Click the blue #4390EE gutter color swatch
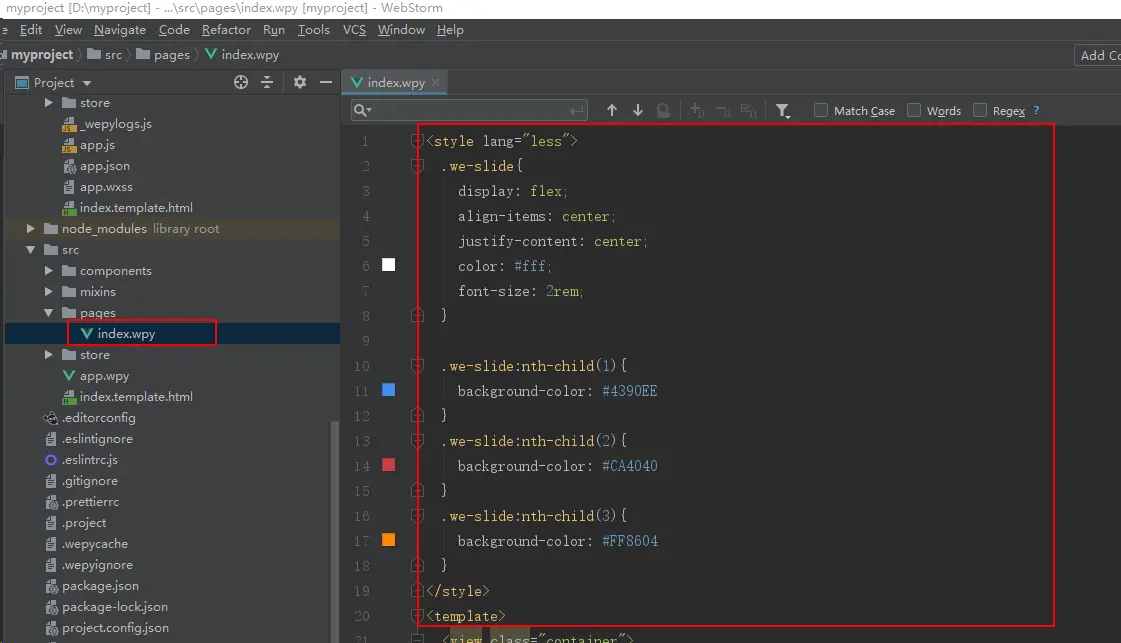The height and width of the screenshot is (643, 1121). coord(388,390)
